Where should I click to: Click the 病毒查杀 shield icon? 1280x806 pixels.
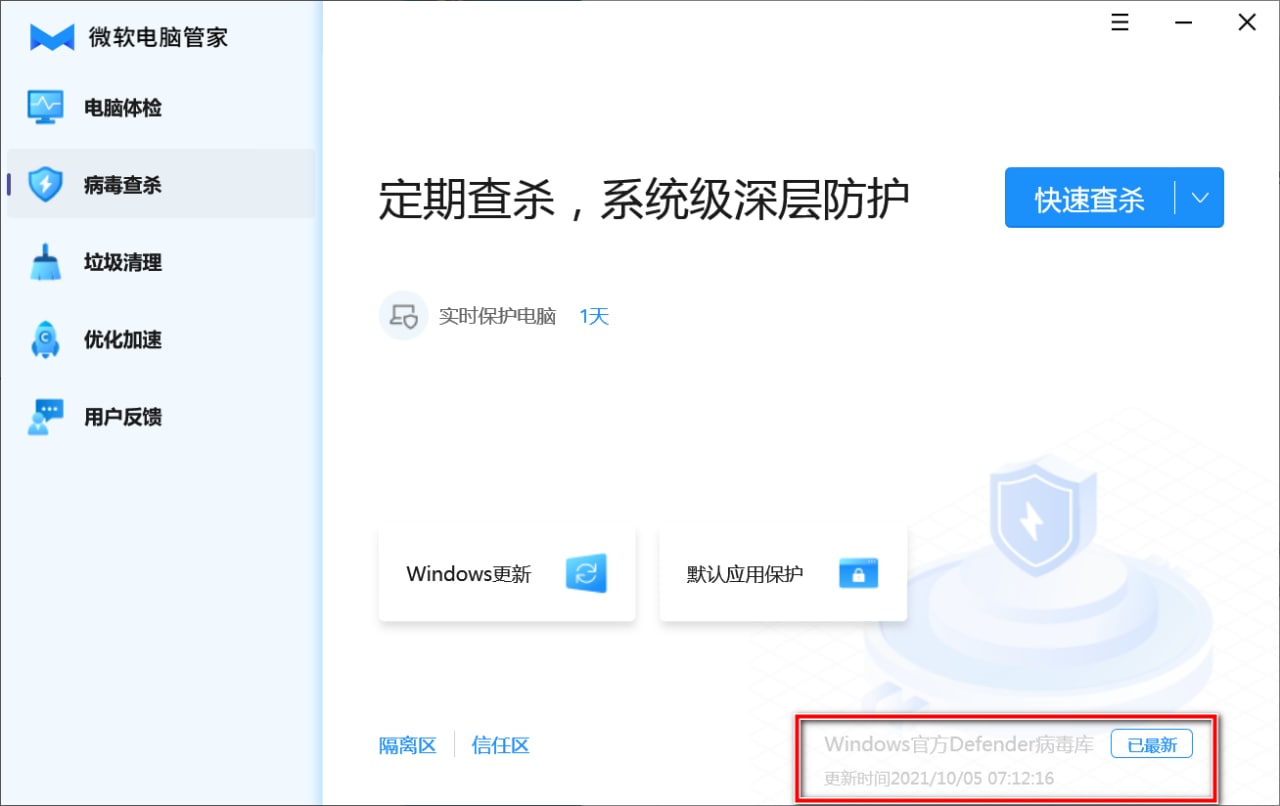(45, 185)
